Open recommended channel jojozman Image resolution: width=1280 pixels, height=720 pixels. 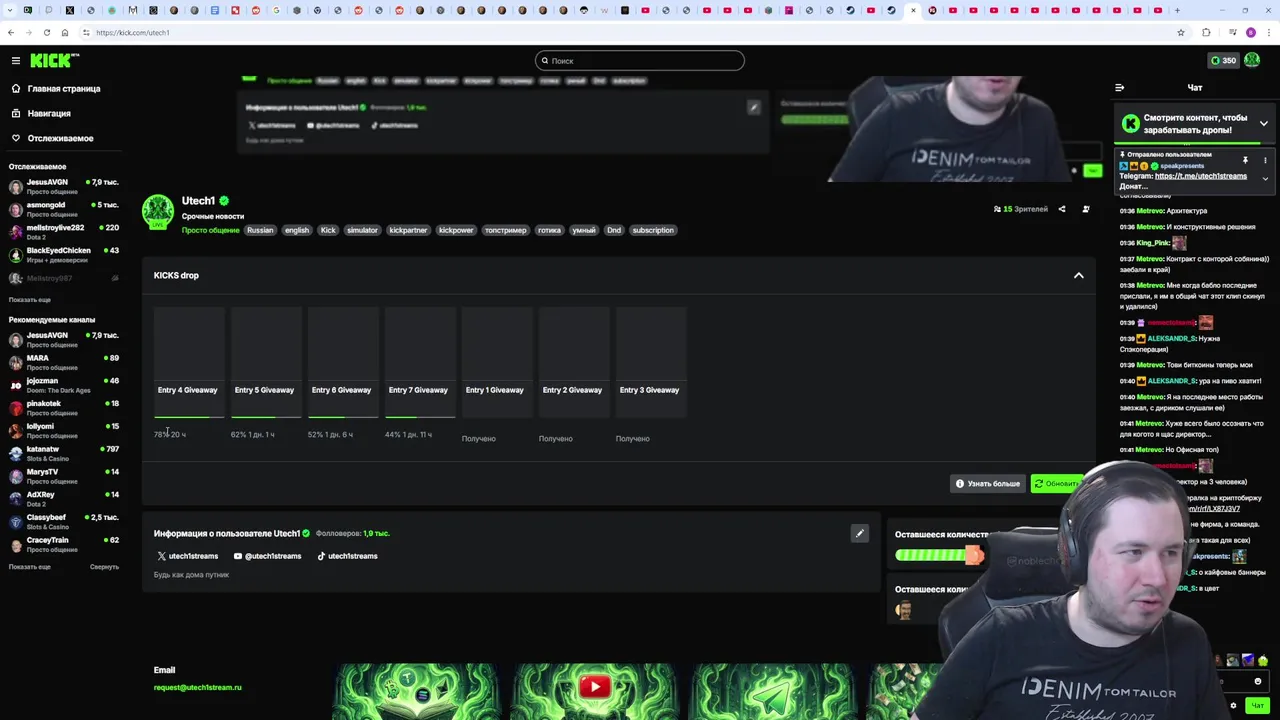64,386
